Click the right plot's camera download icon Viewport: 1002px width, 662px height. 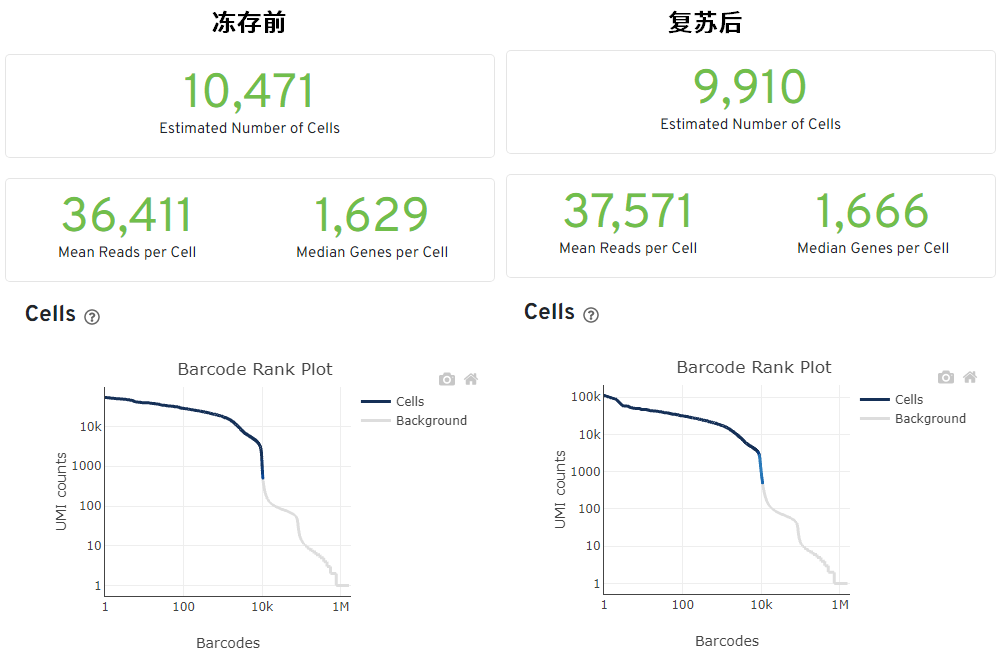(x=946, y=377)
